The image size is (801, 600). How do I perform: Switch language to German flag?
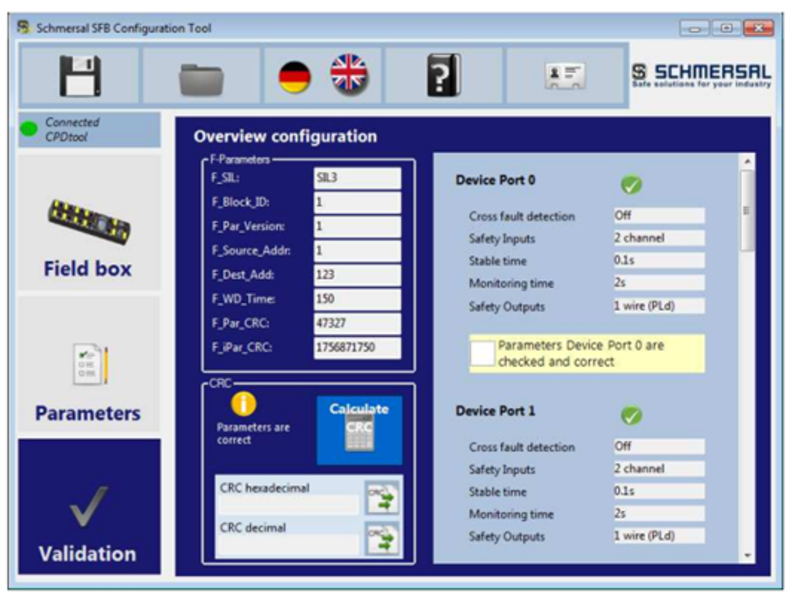point(294,77)
